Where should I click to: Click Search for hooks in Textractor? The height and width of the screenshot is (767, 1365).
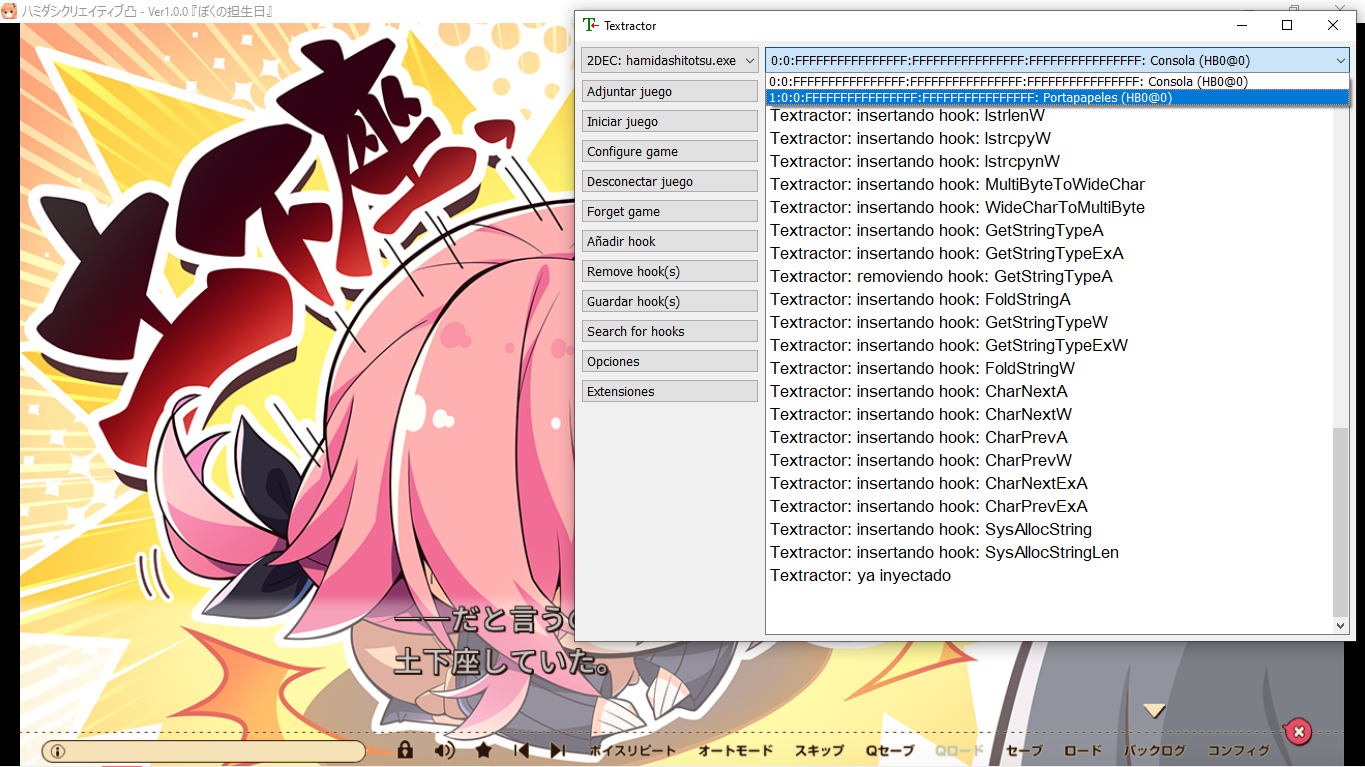click(x=669, y=330)
